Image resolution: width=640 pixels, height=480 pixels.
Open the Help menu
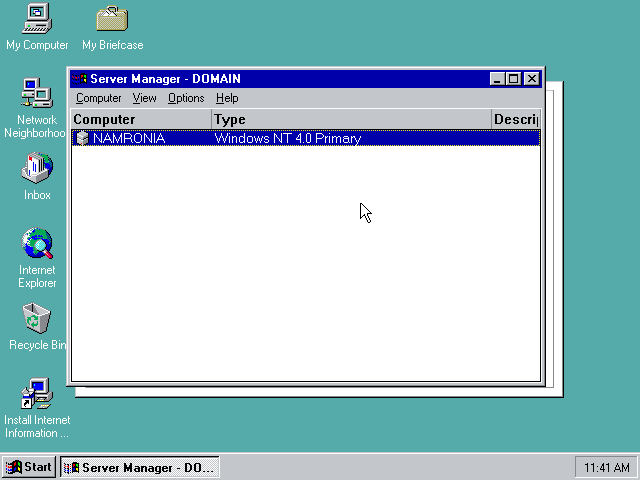[x=227, y=98]
